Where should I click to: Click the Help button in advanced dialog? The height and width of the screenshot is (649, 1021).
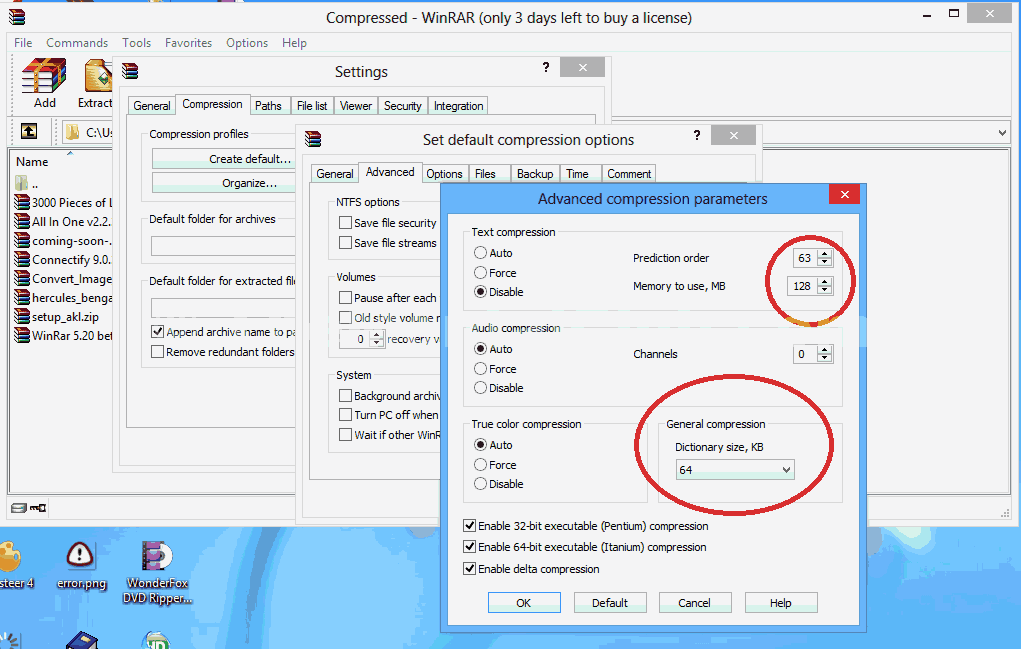click(781, 603)
